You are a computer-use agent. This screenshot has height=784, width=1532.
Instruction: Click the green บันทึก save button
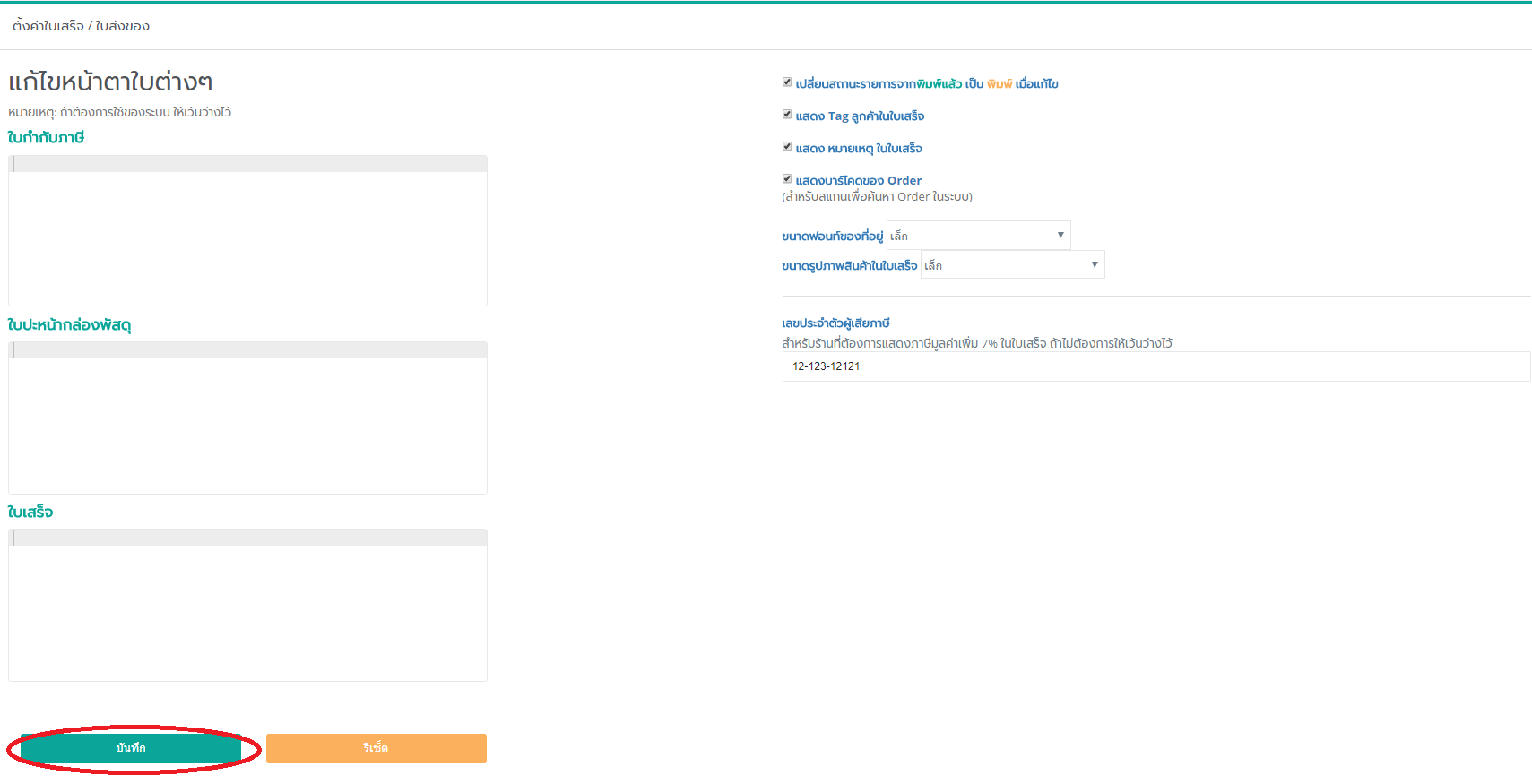coord(131,748)
